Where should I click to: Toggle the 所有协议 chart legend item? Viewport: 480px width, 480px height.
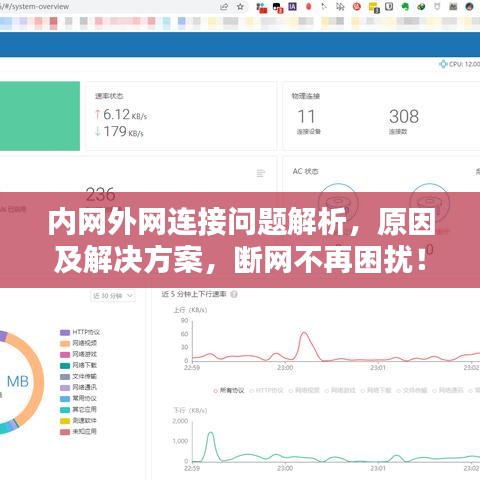(229, 390)
